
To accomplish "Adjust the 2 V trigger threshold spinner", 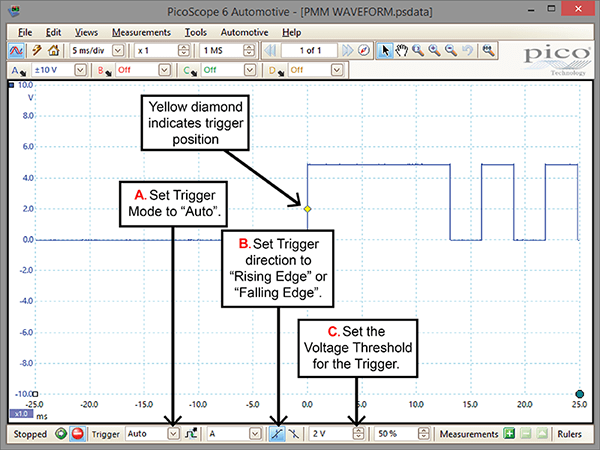I will 358,434.
